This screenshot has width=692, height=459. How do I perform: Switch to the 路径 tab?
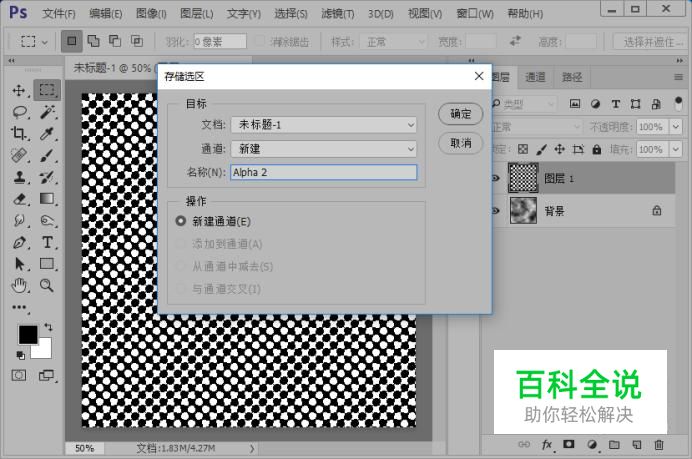[x=572, y=77]
